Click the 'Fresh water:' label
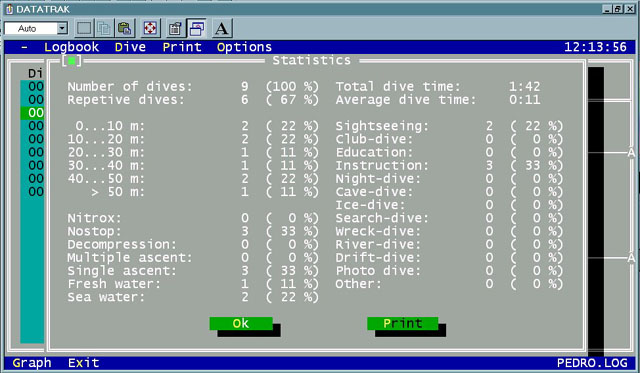 pos(114,284)
